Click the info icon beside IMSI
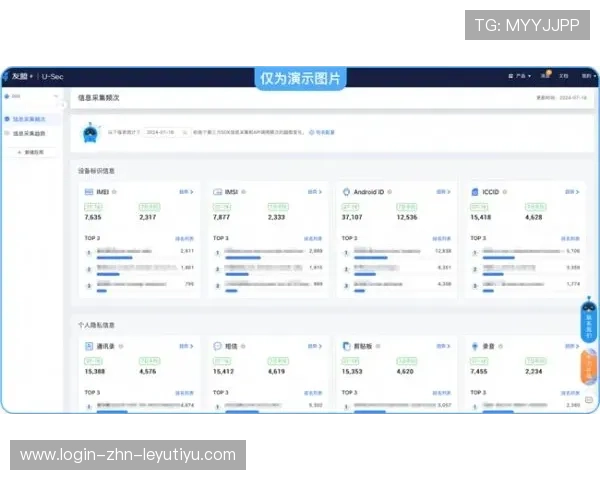 [x=244, y=192]
